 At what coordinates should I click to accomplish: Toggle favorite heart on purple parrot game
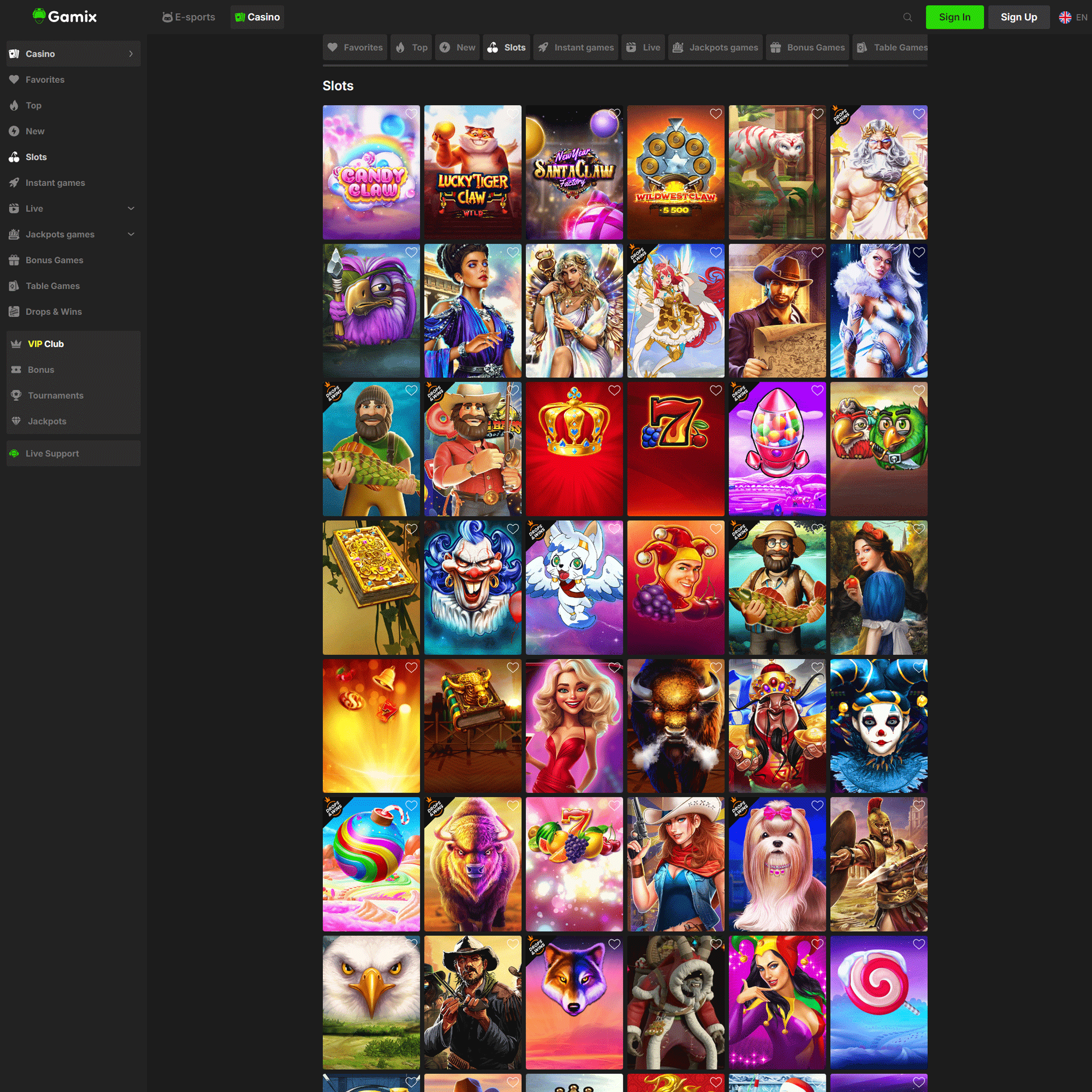[412, 252]
